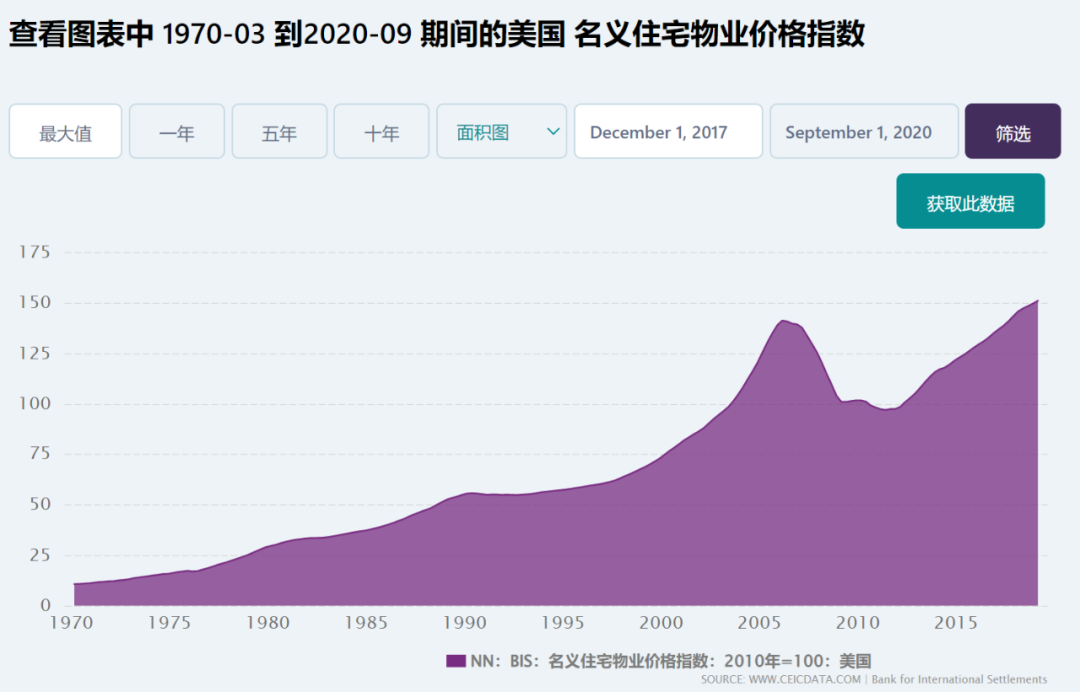The width and height of the screenshot is (1080, 692).
Task: Edit the December 1, 2017 start date
Action: [x=668, y=132]
